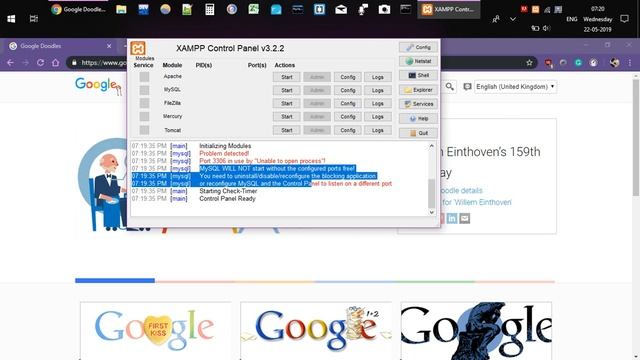Toggle the MySQL service checkbox
The width and height of the screenshot is (640, 360).
(144, 90)
